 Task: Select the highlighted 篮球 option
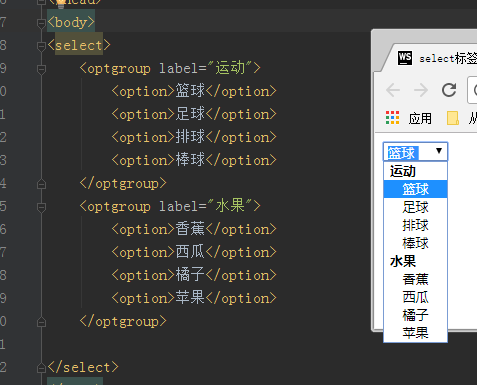pyautogui.click(x=415, y=189)
